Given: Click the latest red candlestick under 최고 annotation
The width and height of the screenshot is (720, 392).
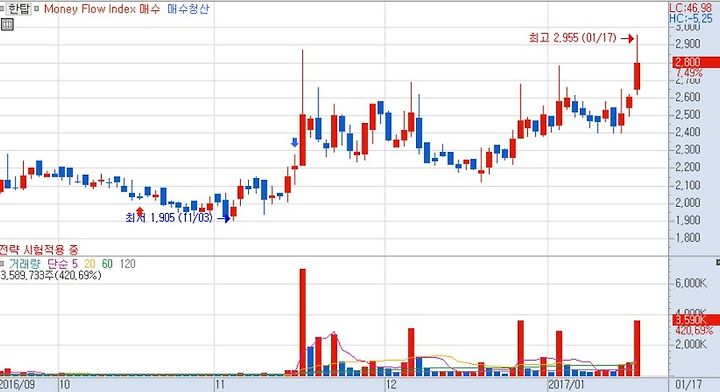Looking at the screenshot, I should 637,76.
